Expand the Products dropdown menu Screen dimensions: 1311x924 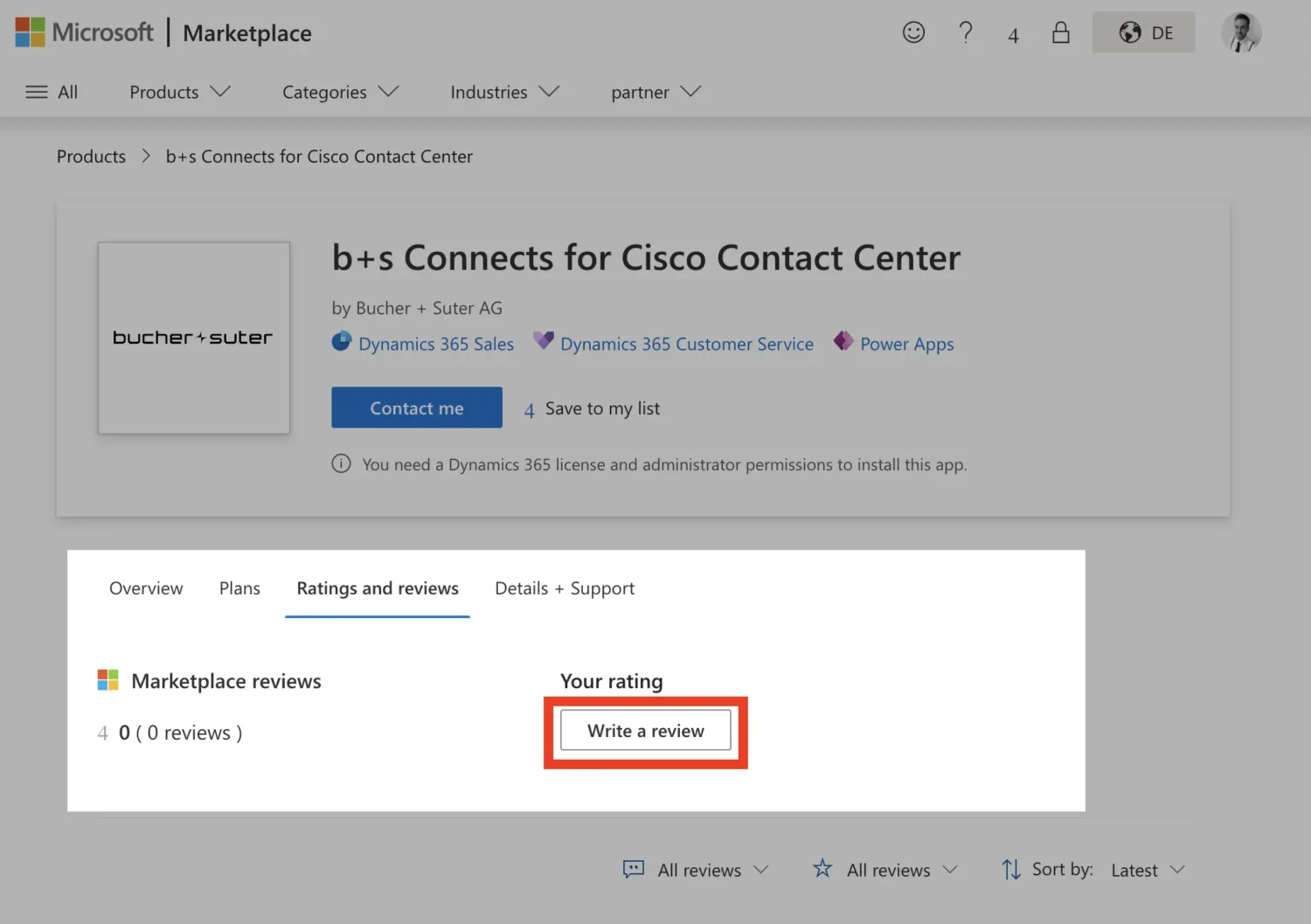pos(180,92)
